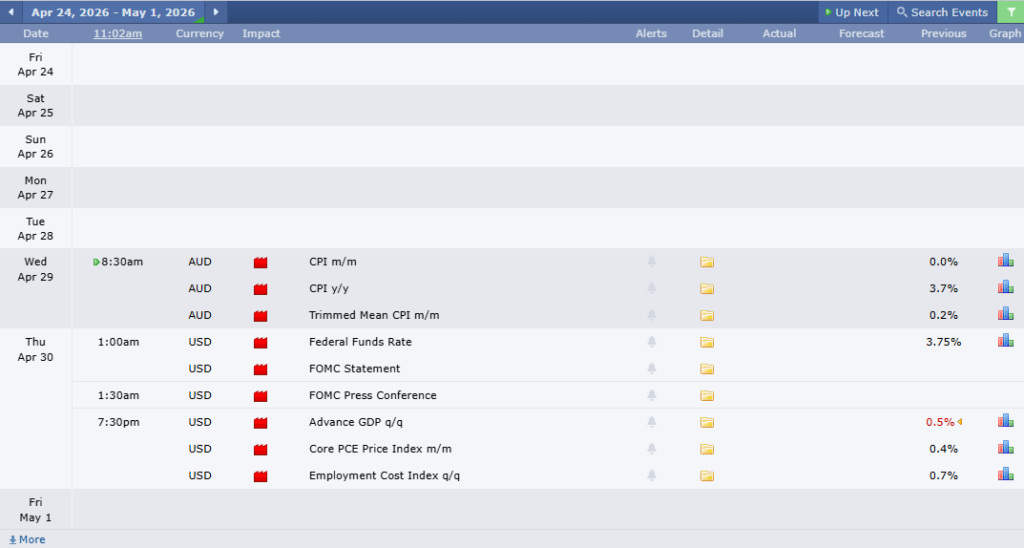The height and width of the screenshot is (548, 1024).
Task: Open detail folder for FOMC Press Conference
Action: click(707, 396)
